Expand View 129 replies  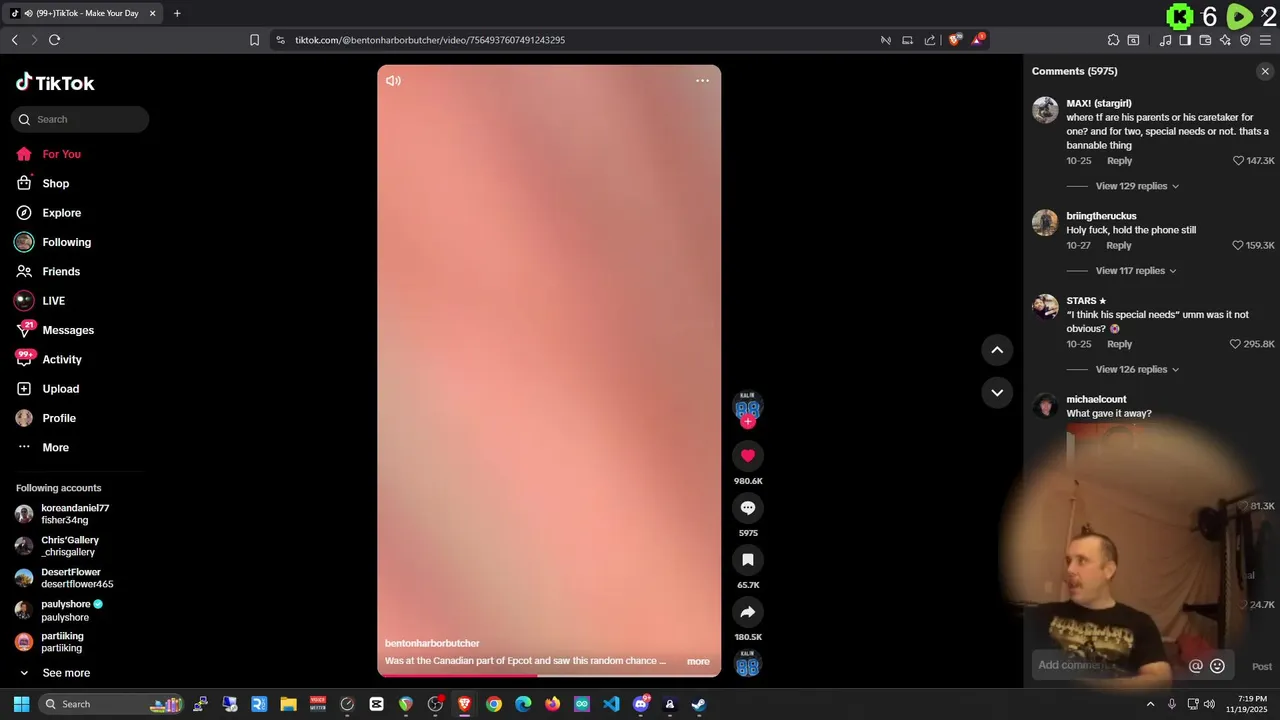pos(1137,186)
